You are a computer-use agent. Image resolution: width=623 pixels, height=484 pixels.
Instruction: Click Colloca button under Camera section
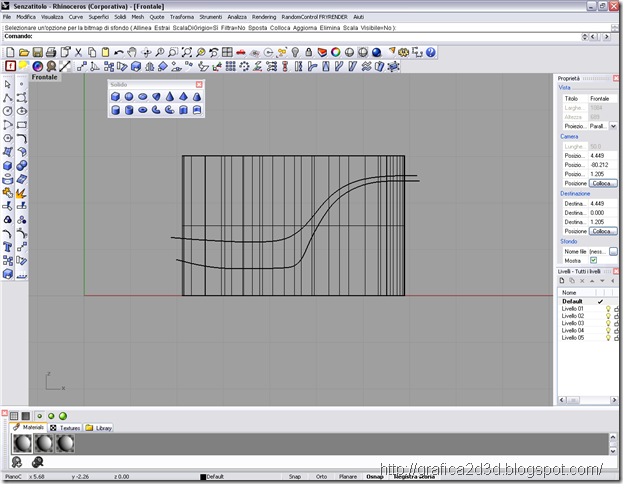point(603,184)
